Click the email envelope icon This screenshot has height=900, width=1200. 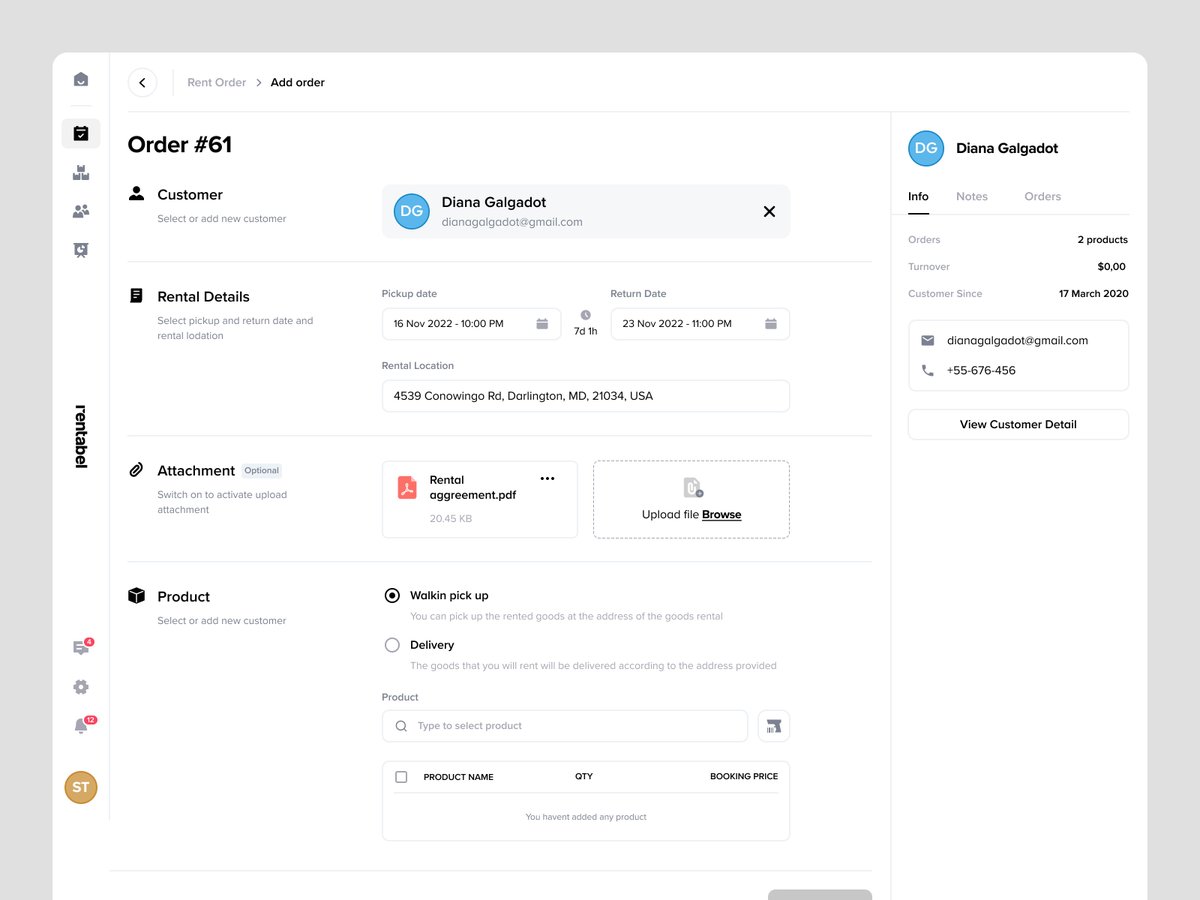point(928,340)
